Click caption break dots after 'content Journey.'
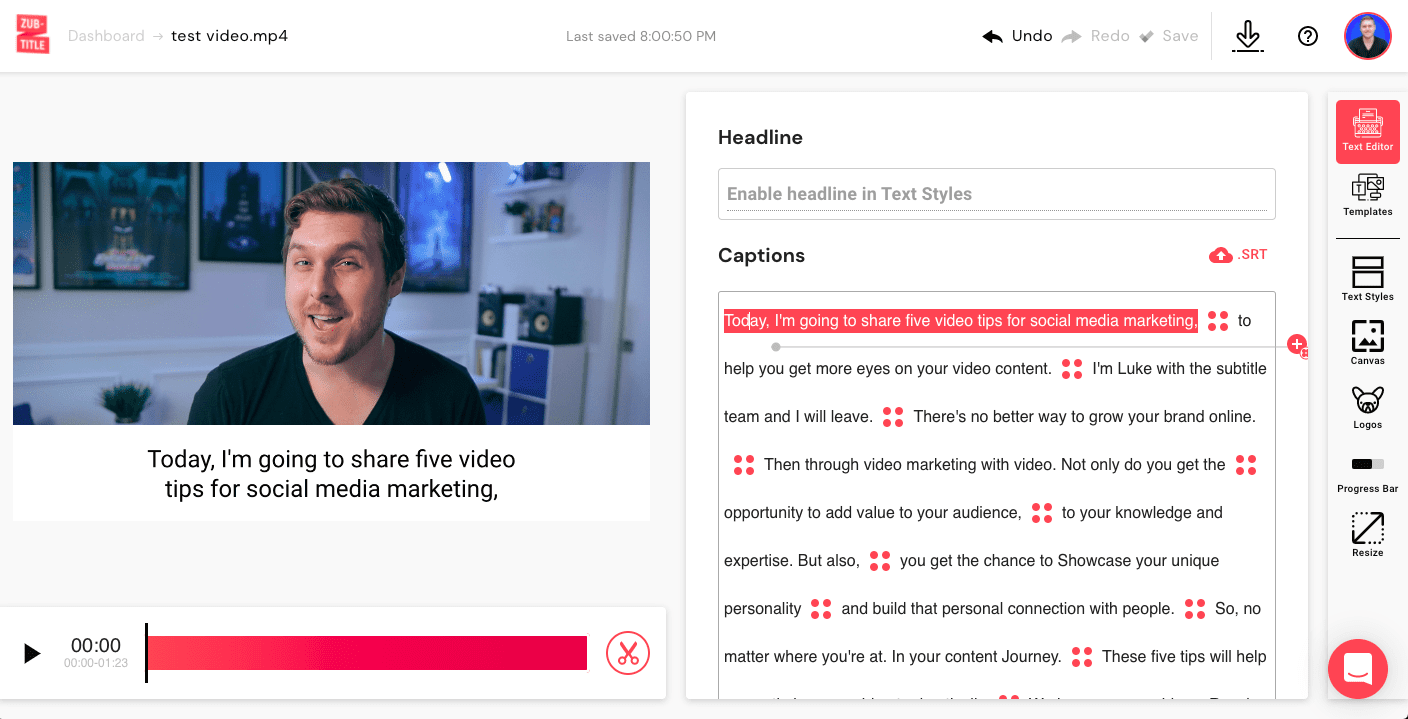 click(1082, 657)
